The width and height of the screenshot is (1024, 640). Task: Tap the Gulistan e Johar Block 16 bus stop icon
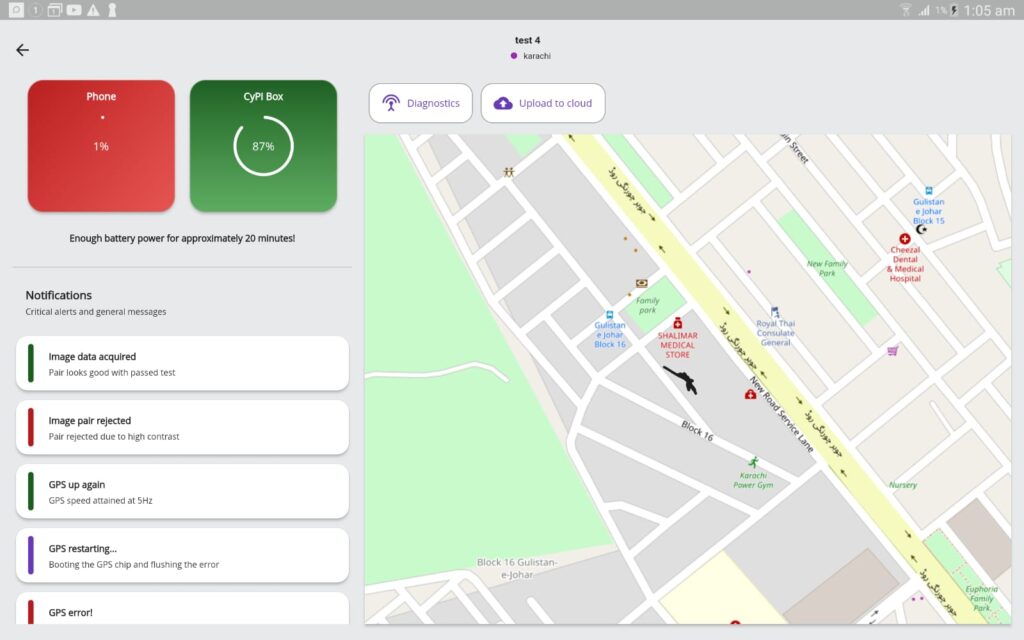[610, 315]
